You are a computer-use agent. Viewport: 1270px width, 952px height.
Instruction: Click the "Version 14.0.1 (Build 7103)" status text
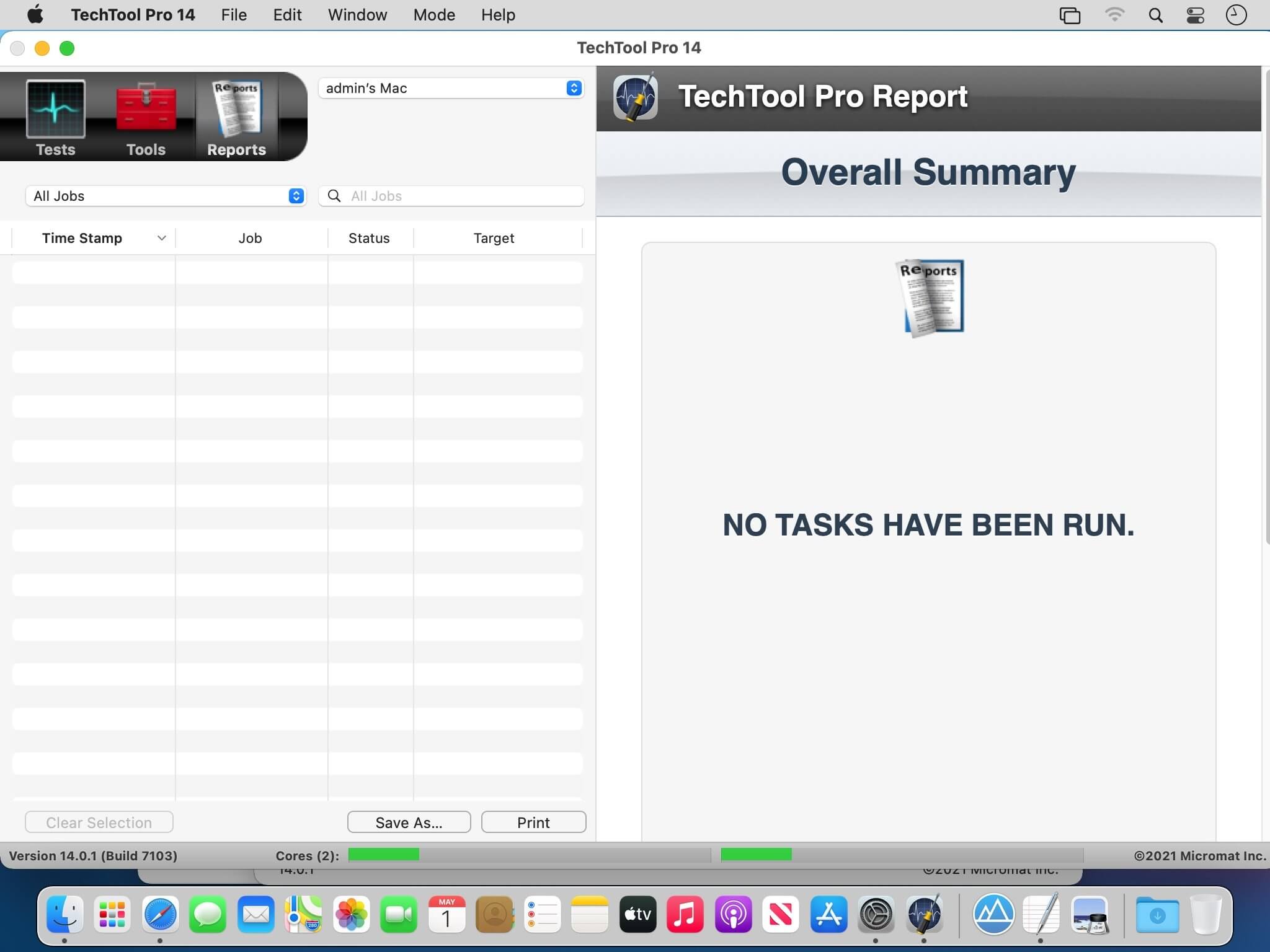tap(93, 856)
